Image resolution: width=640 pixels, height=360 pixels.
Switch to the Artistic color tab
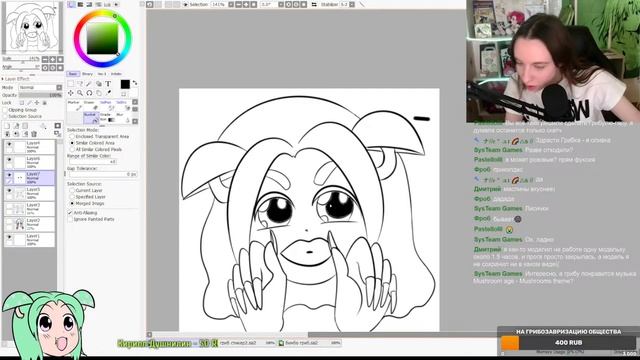tap(116, 74)
